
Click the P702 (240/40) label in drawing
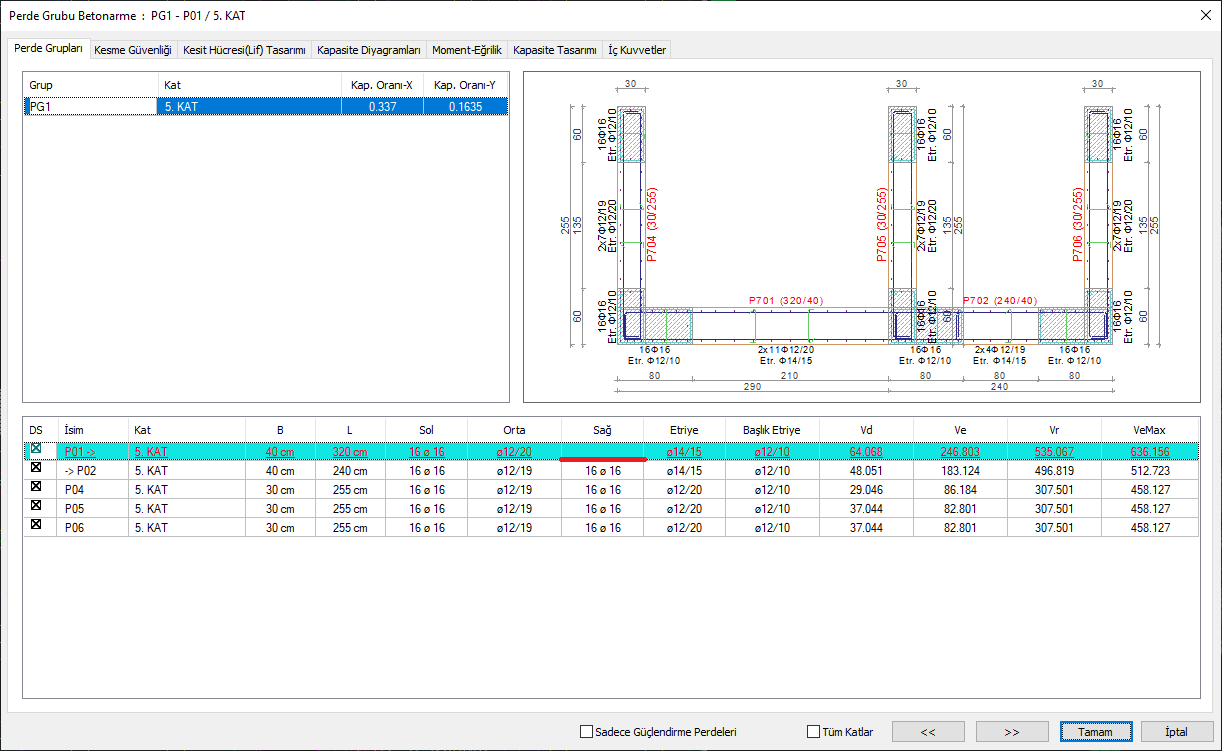coord(1000,300)
